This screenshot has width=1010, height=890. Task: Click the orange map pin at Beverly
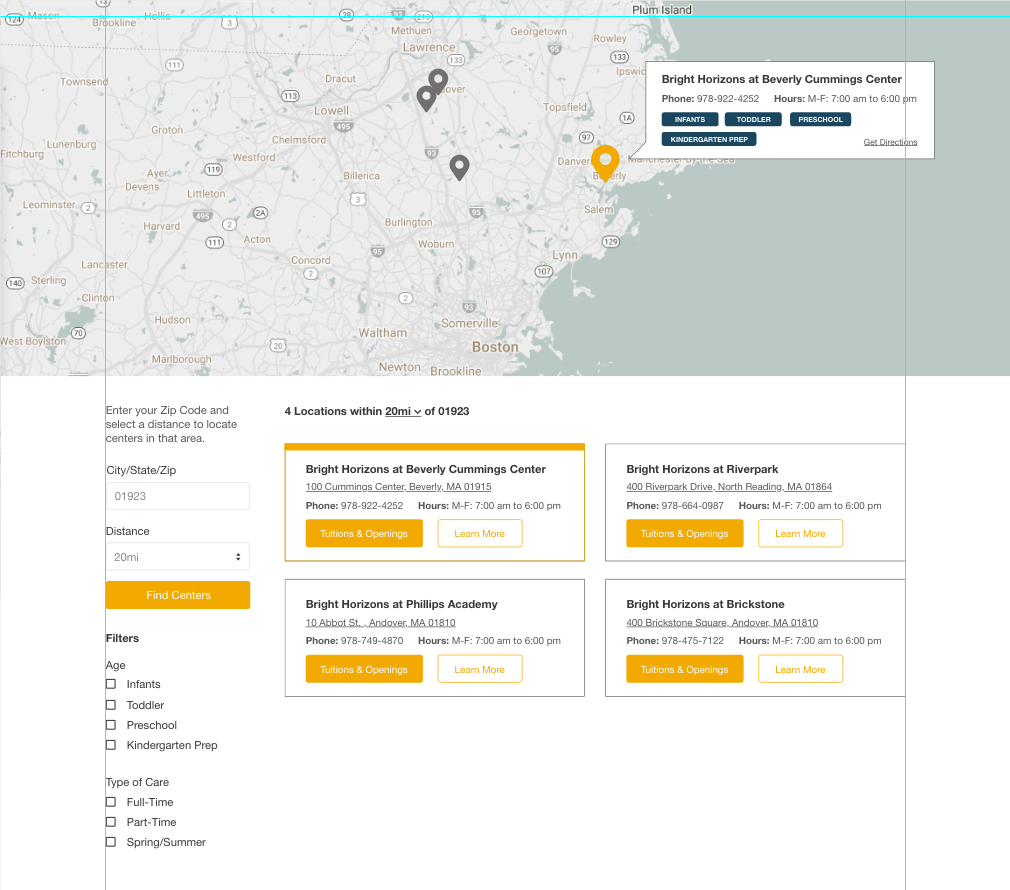(x=605, y=162)
